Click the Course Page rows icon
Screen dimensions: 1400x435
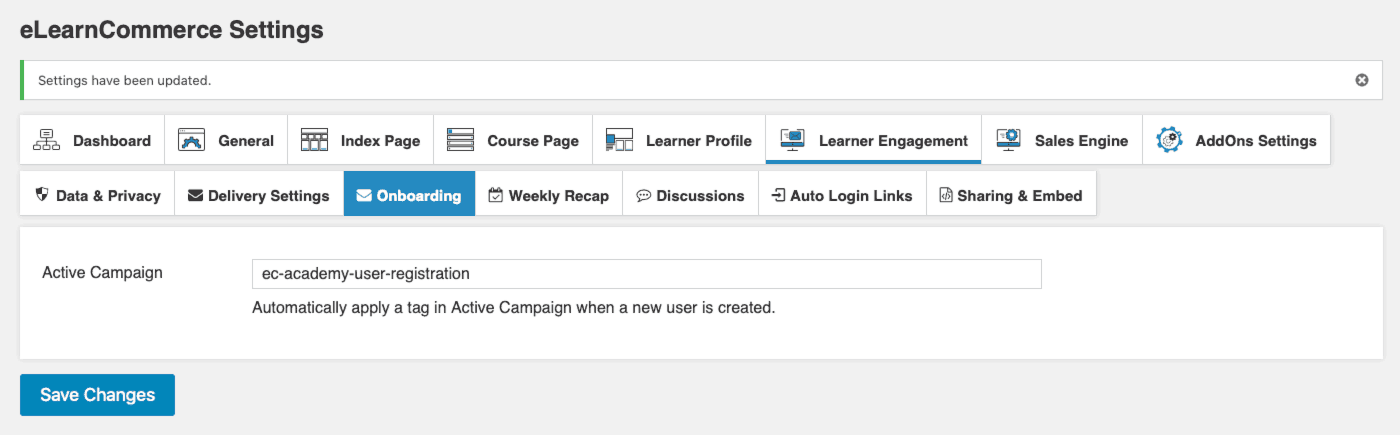tap(460, 140)
